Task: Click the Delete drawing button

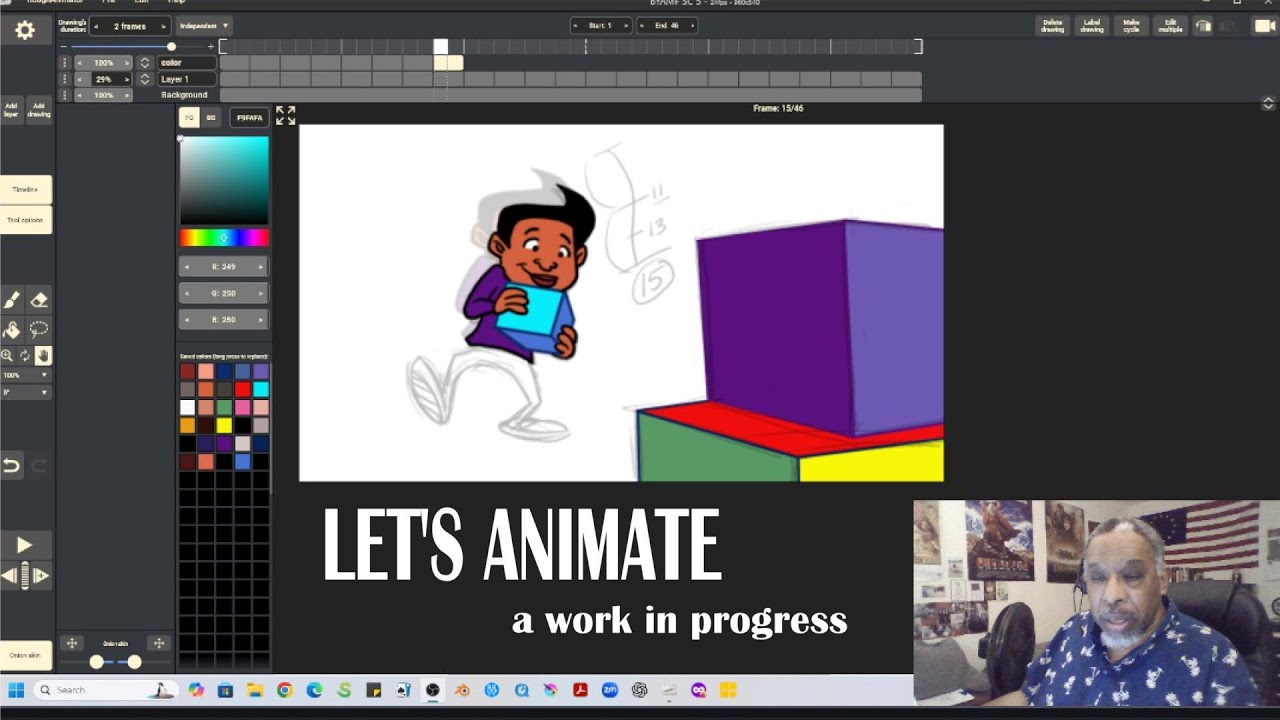Action: (x=1053, y=26)
